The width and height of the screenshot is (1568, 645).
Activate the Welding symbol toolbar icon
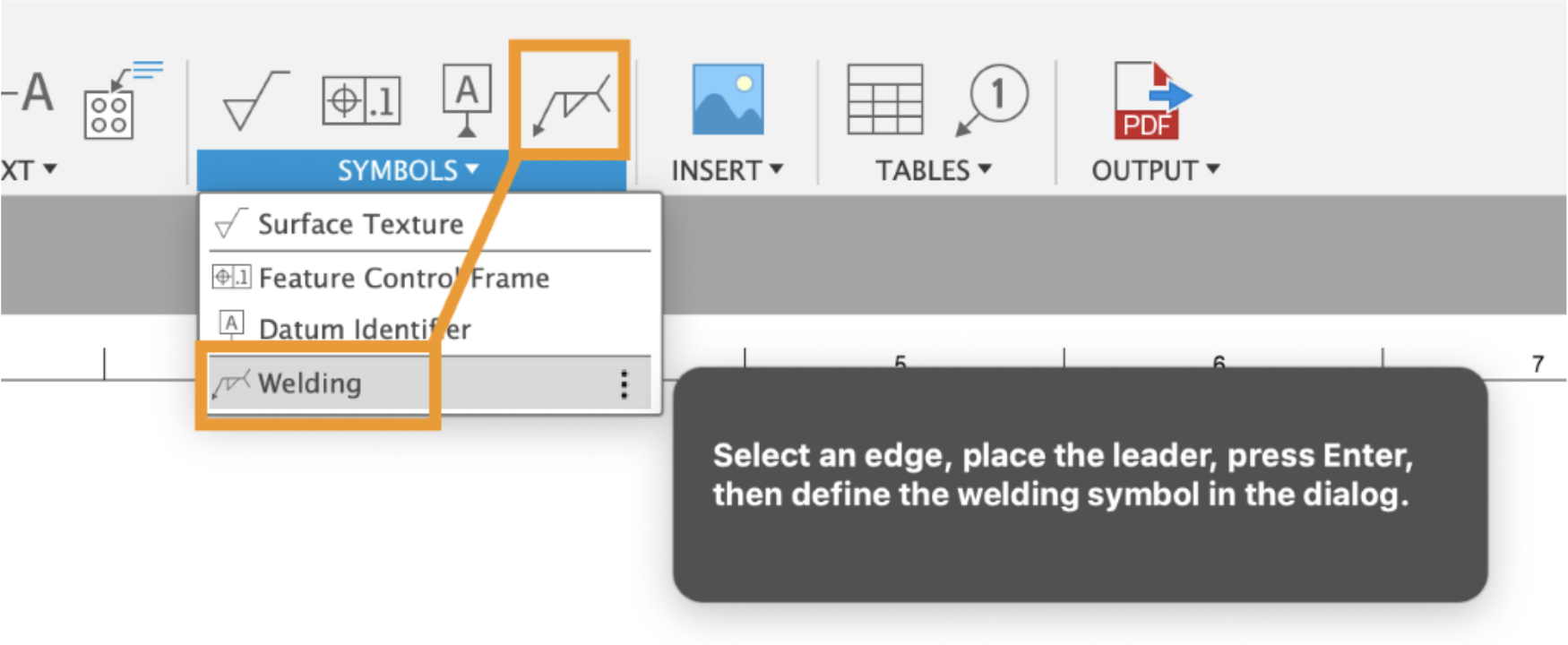[x=571, y=100]
